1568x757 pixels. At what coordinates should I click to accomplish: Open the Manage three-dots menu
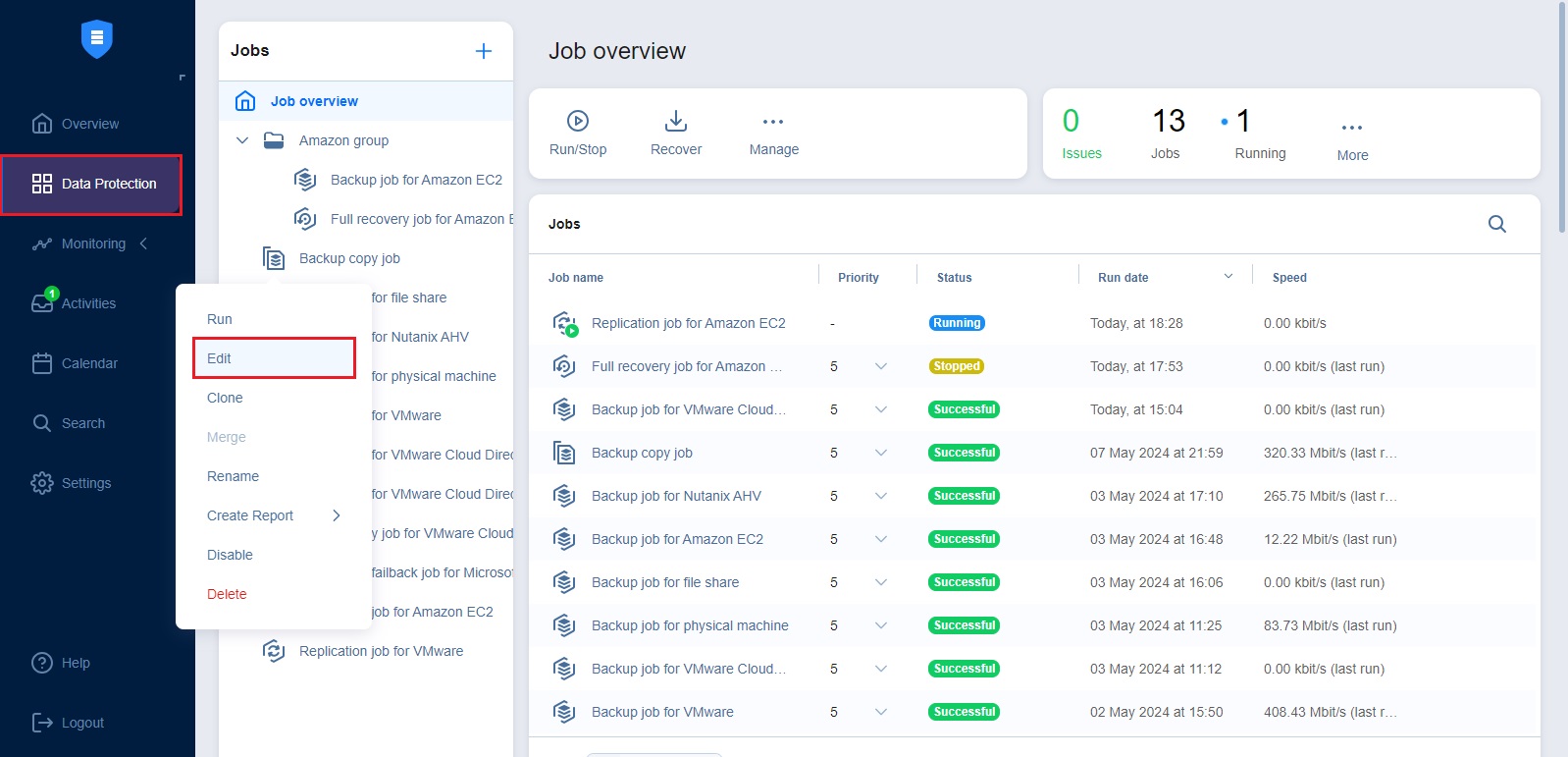point(773,122)
